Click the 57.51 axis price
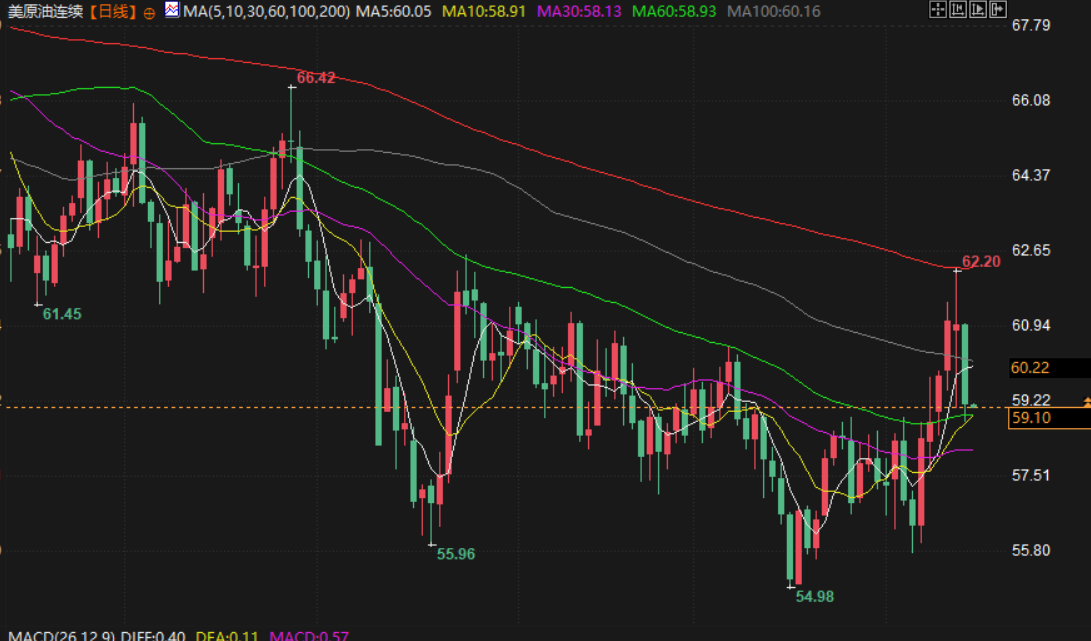 coord(1030,475)
